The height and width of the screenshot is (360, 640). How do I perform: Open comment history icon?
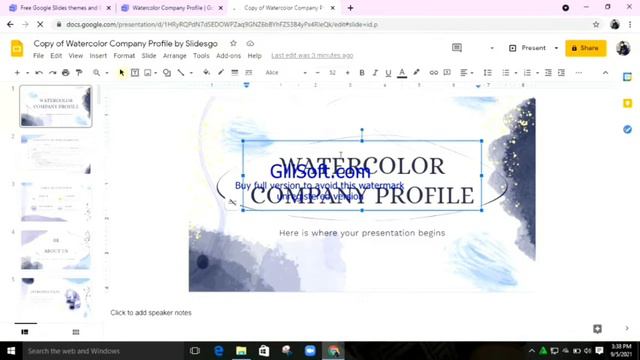[x=457, y=48]
